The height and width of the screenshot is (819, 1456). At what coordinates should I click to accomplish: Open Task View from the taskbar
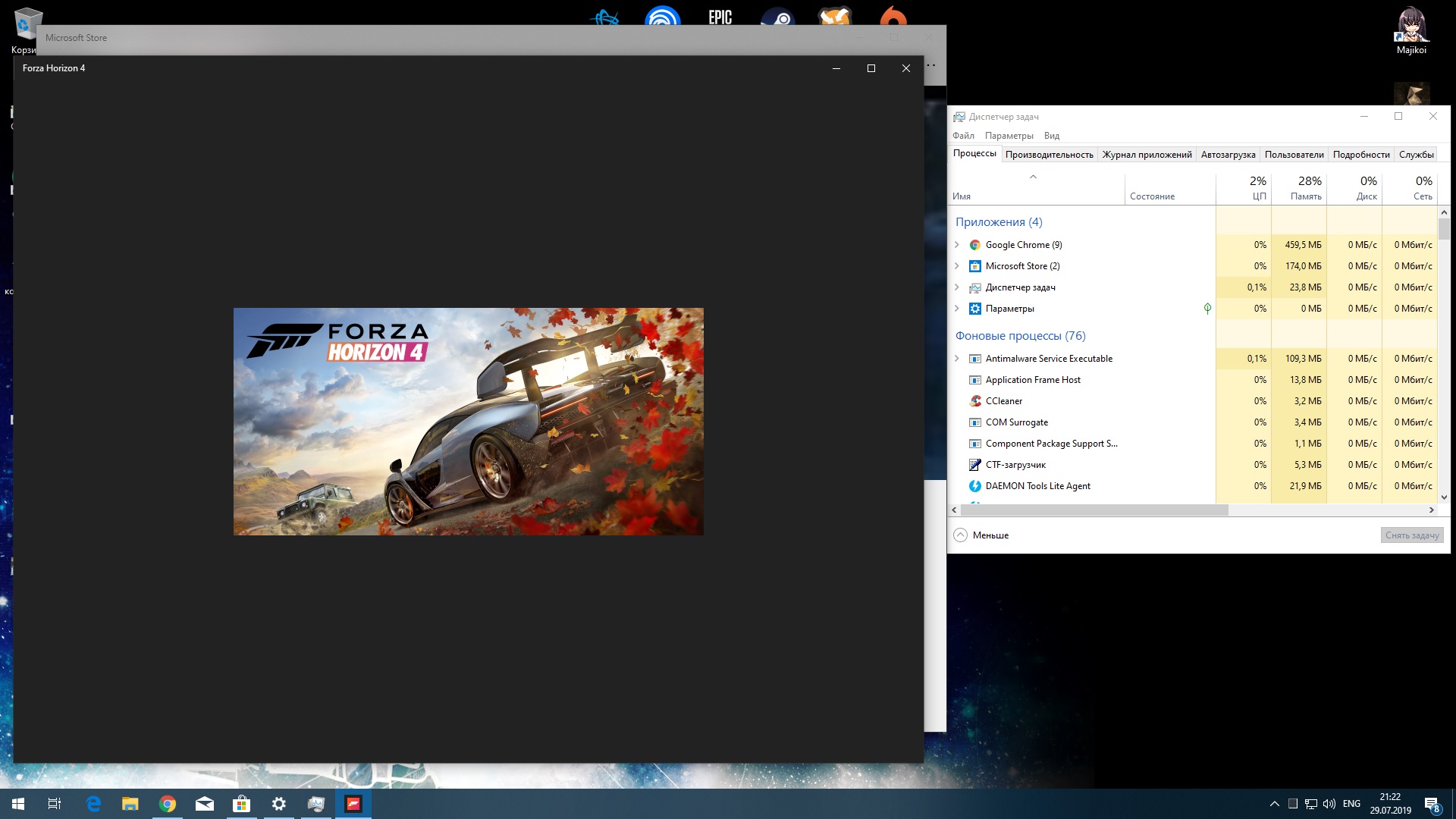point(55,804)
